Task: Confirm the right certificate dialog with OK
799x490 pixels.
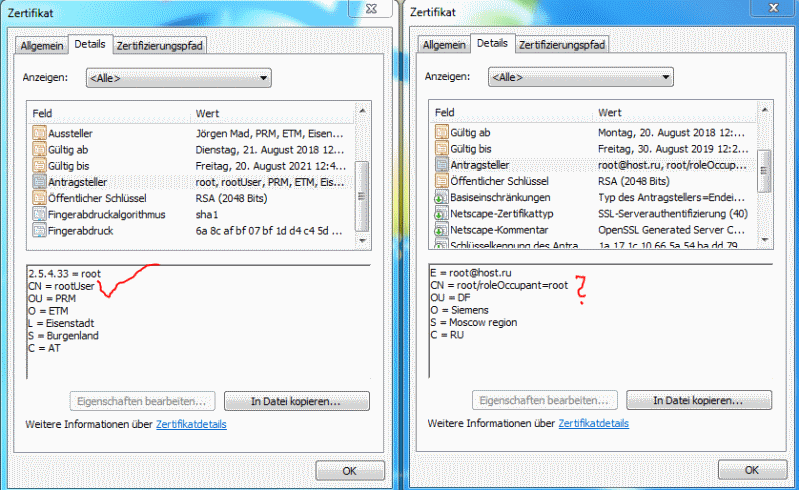Action: (x=752, y=470)
